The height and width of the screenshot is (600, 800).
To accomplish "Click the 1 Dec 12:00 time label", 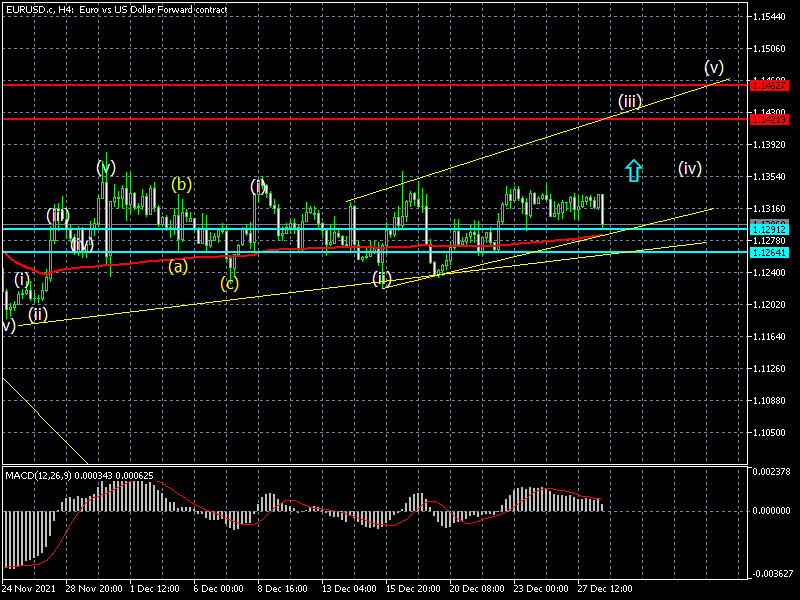I will (x=155, y=588).
